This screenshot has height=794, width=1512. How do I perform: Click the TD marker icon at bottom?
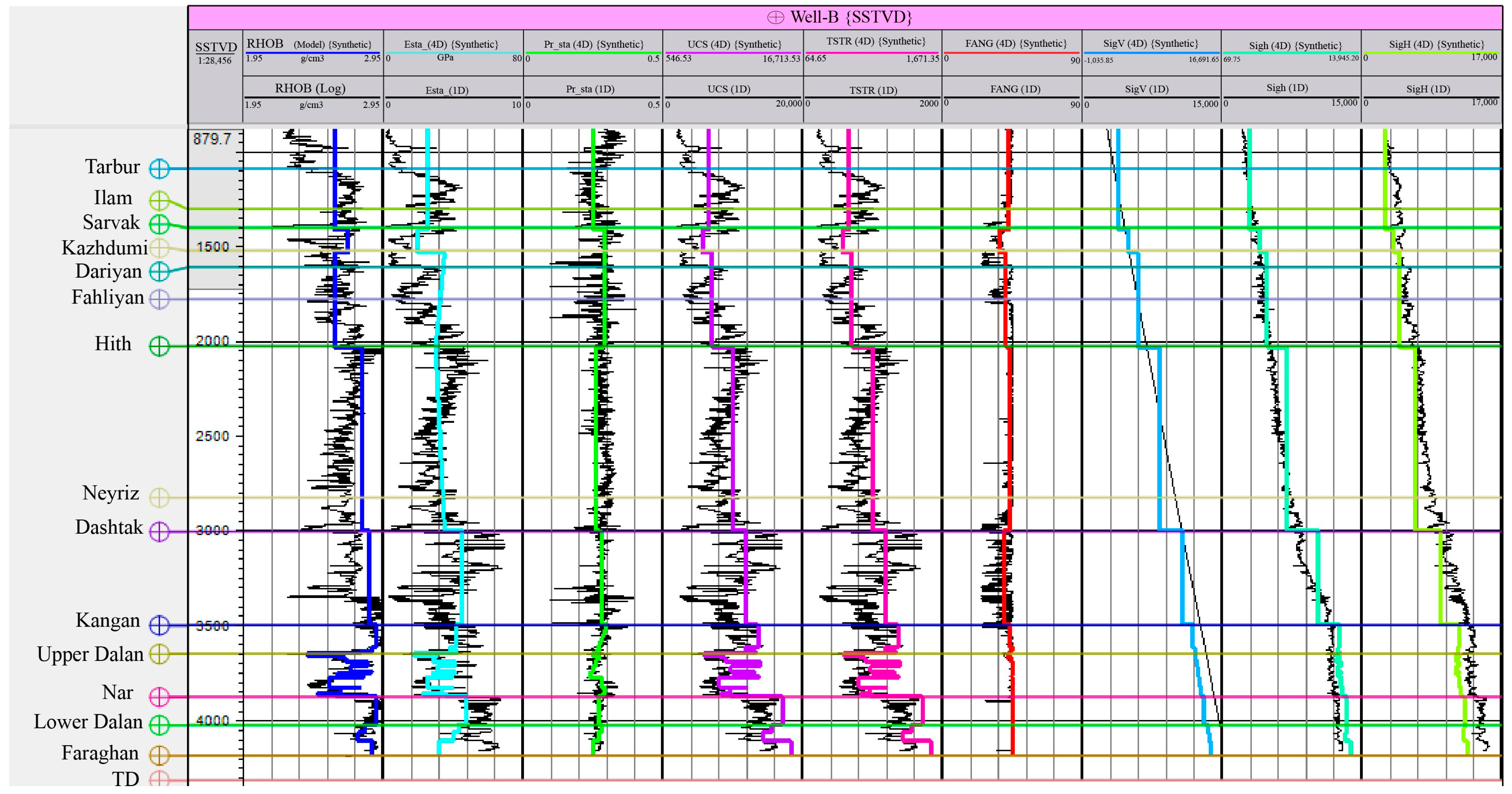(x=159, y=779)
